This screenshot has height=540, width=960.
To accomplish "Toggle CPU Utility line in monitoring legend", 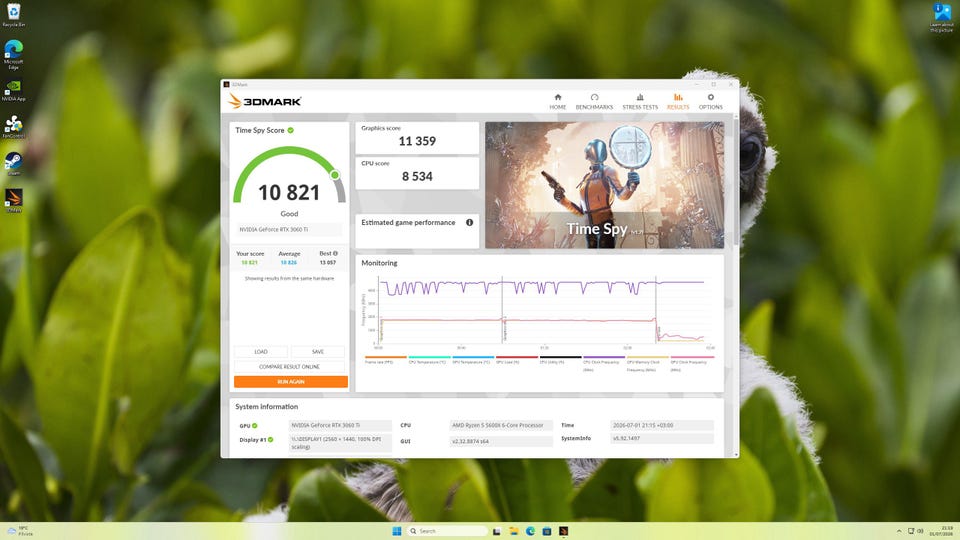I will pyautogui.click(x=560, y=360).
